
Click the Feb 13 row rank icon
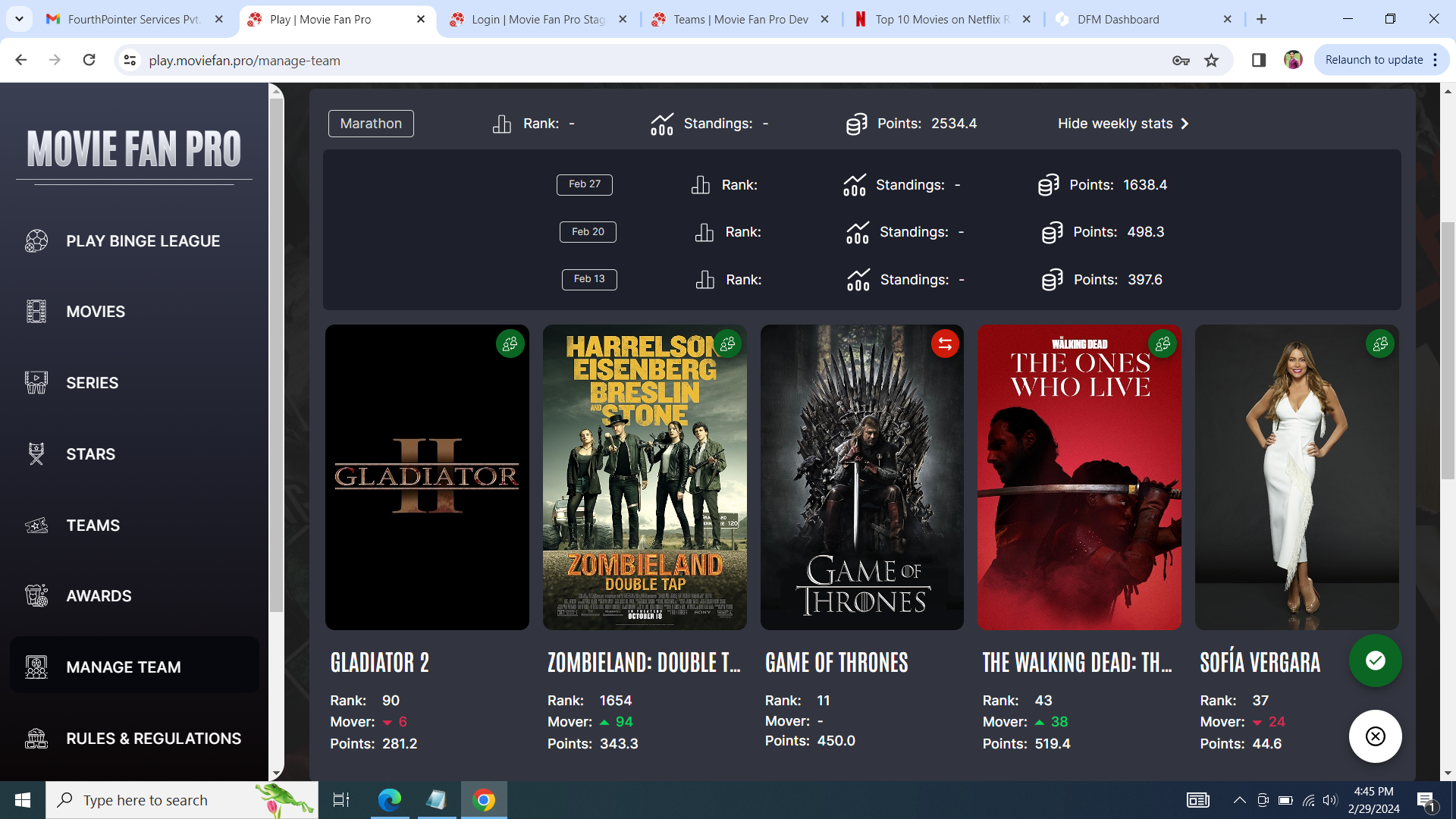[x=705, y=280]
